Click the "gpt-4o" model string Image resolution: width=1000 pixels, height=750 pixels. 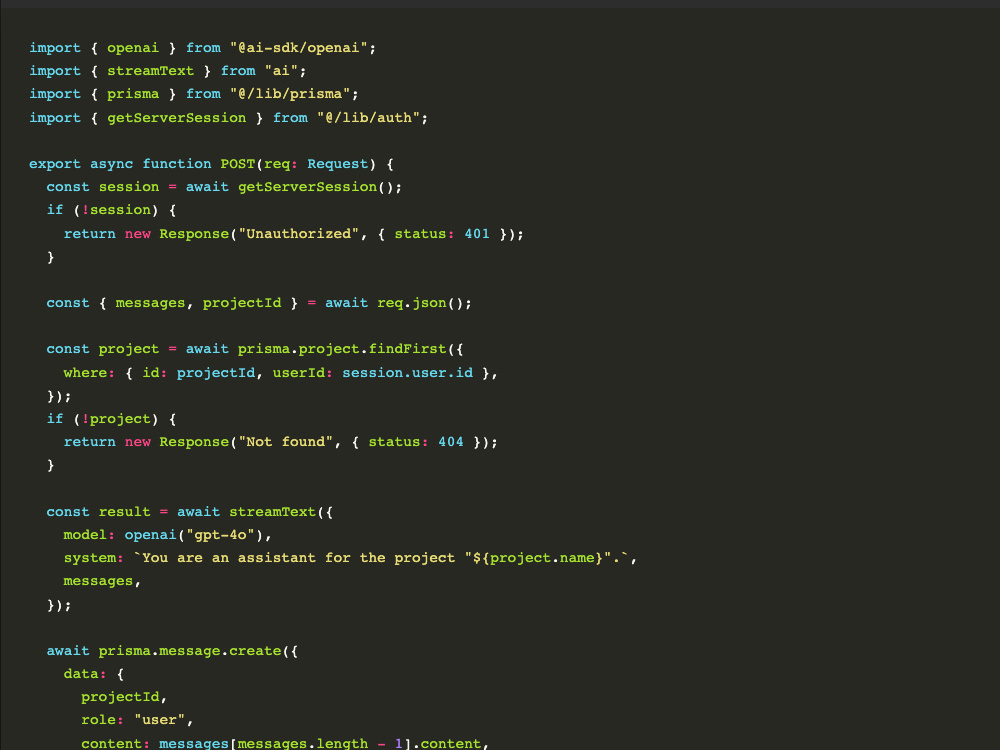[x=221, y=534]
